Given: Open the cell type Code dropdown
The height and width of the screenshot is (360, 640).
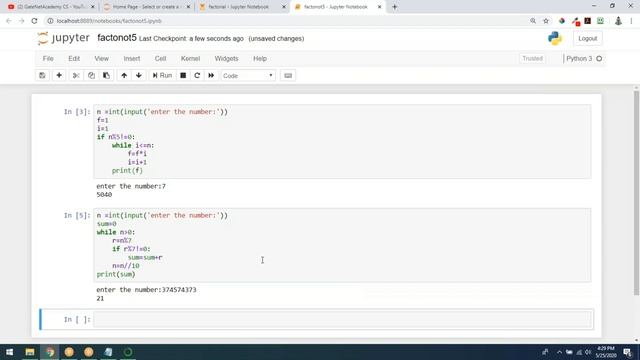Looking at the screenshot, I should point(248,76).
